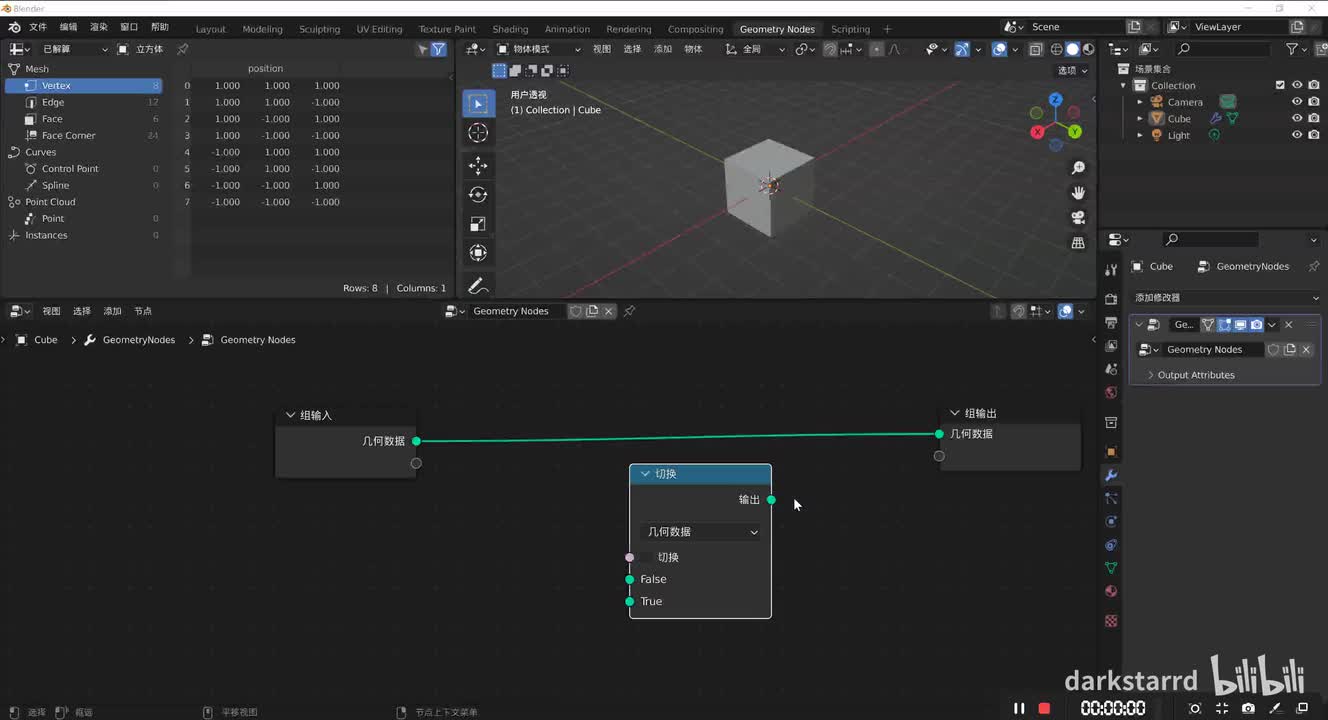
Task: Collapse the 切换 Switch node
Action: coord(645,474)
